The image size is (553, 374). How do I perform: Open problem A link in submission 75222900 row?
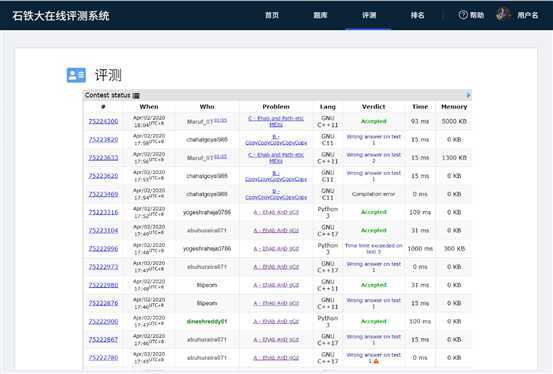click(x=276, y=321)
